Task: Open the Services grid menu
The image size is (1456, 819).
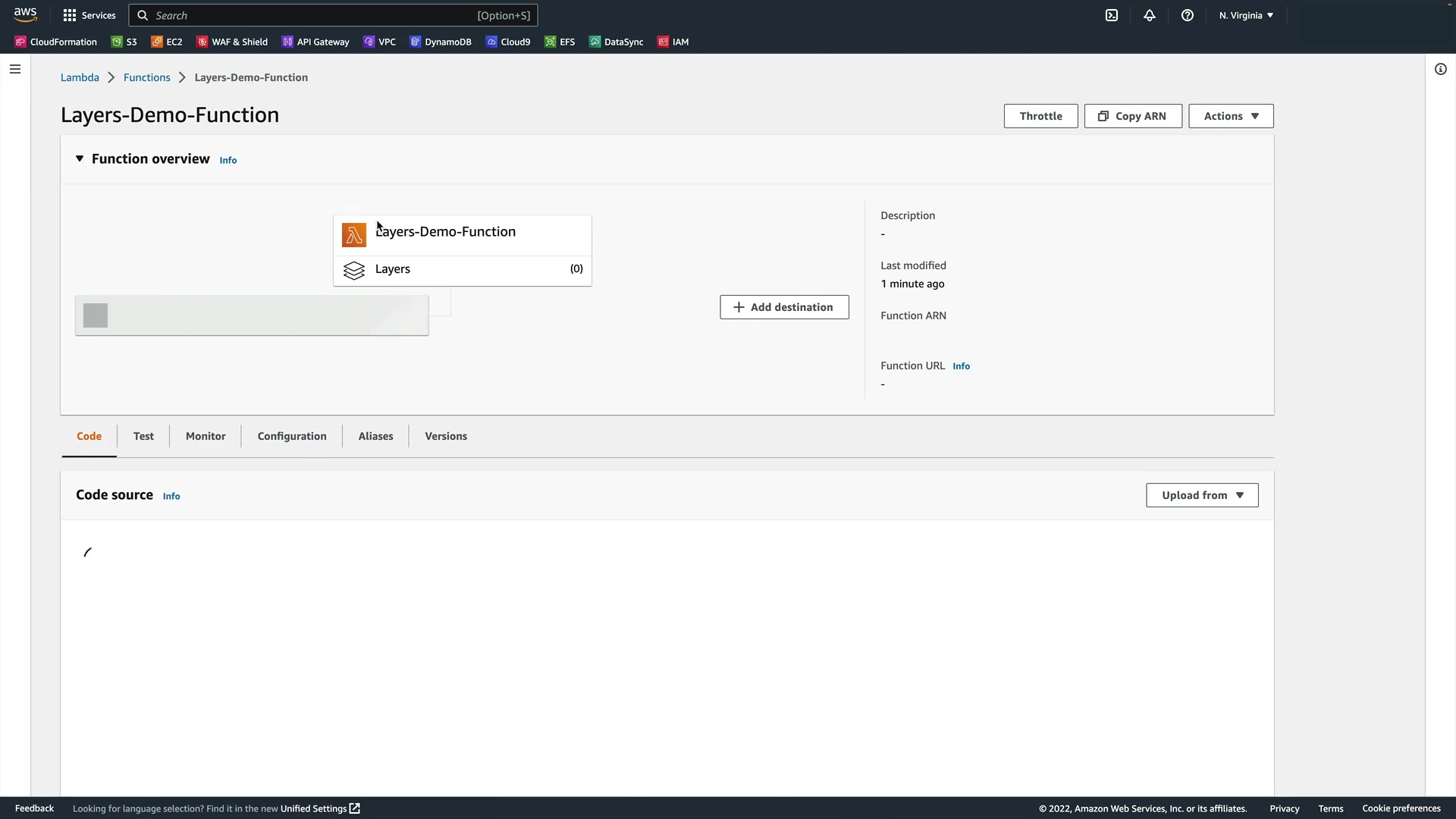Action: click(x=89, y=15)
